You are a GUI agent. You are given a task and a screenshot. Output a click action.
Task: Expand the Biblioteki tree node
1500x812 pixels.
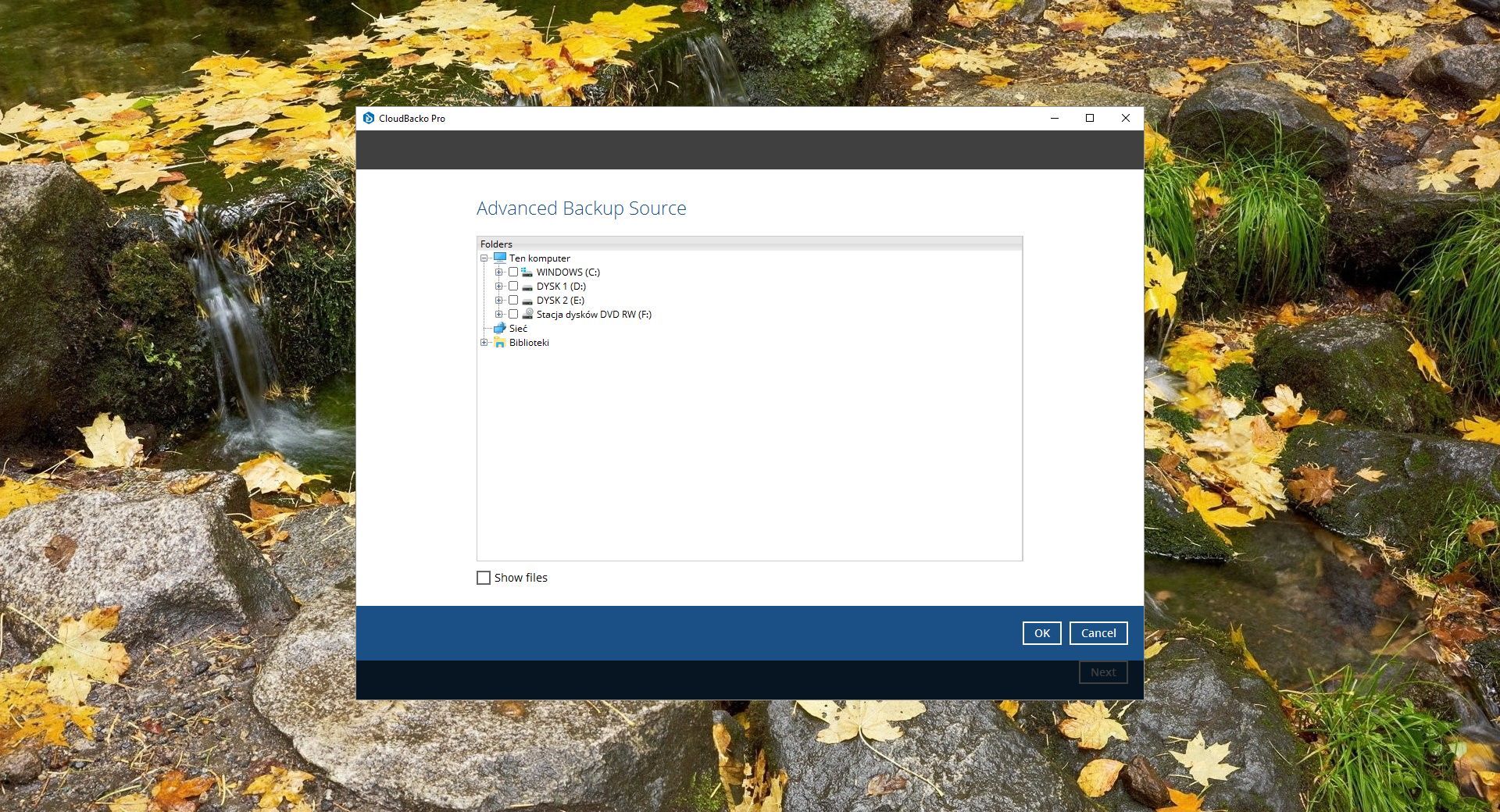[x=484, y=342]
